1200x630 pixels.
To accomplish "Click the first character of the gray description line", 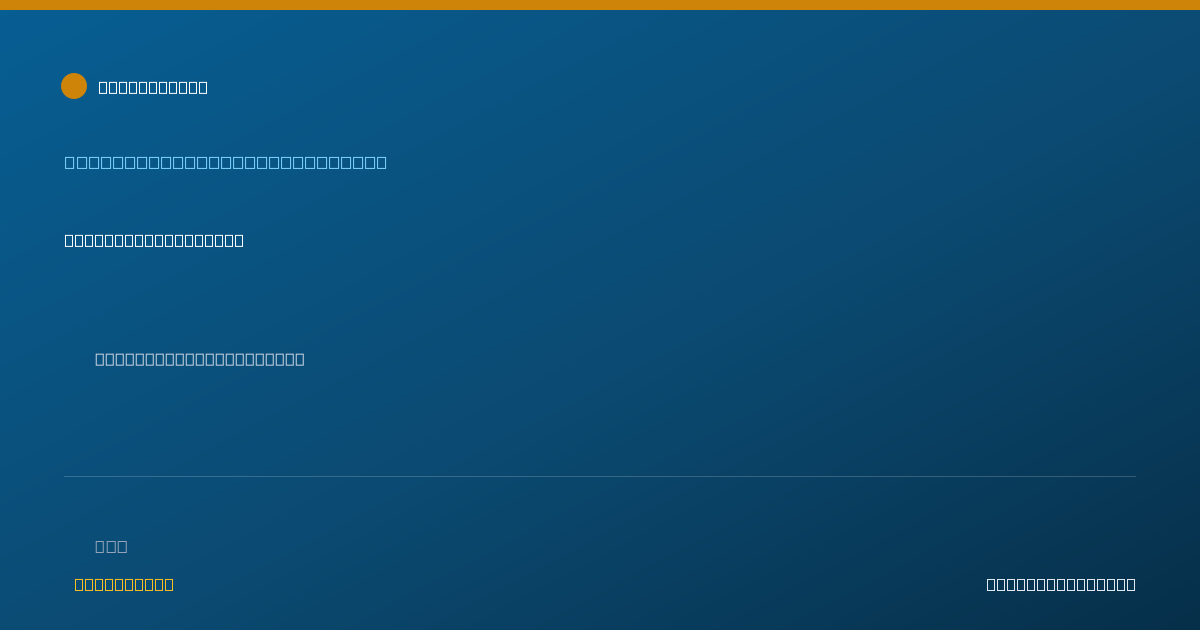I will point(100,359).
